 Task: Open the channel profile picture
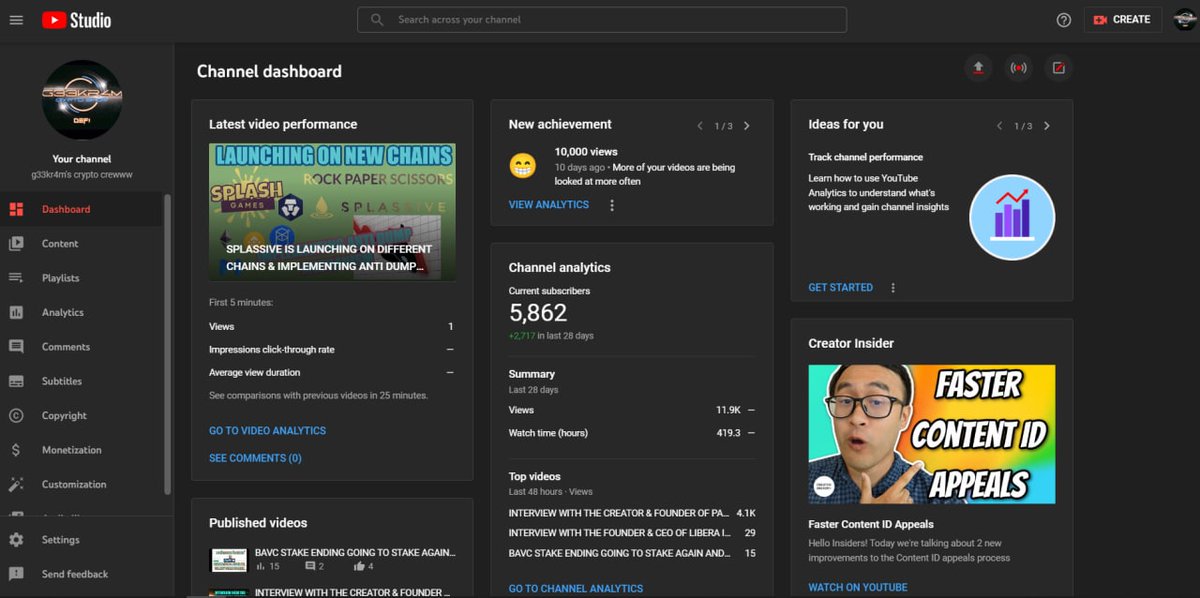click(82, 100)
